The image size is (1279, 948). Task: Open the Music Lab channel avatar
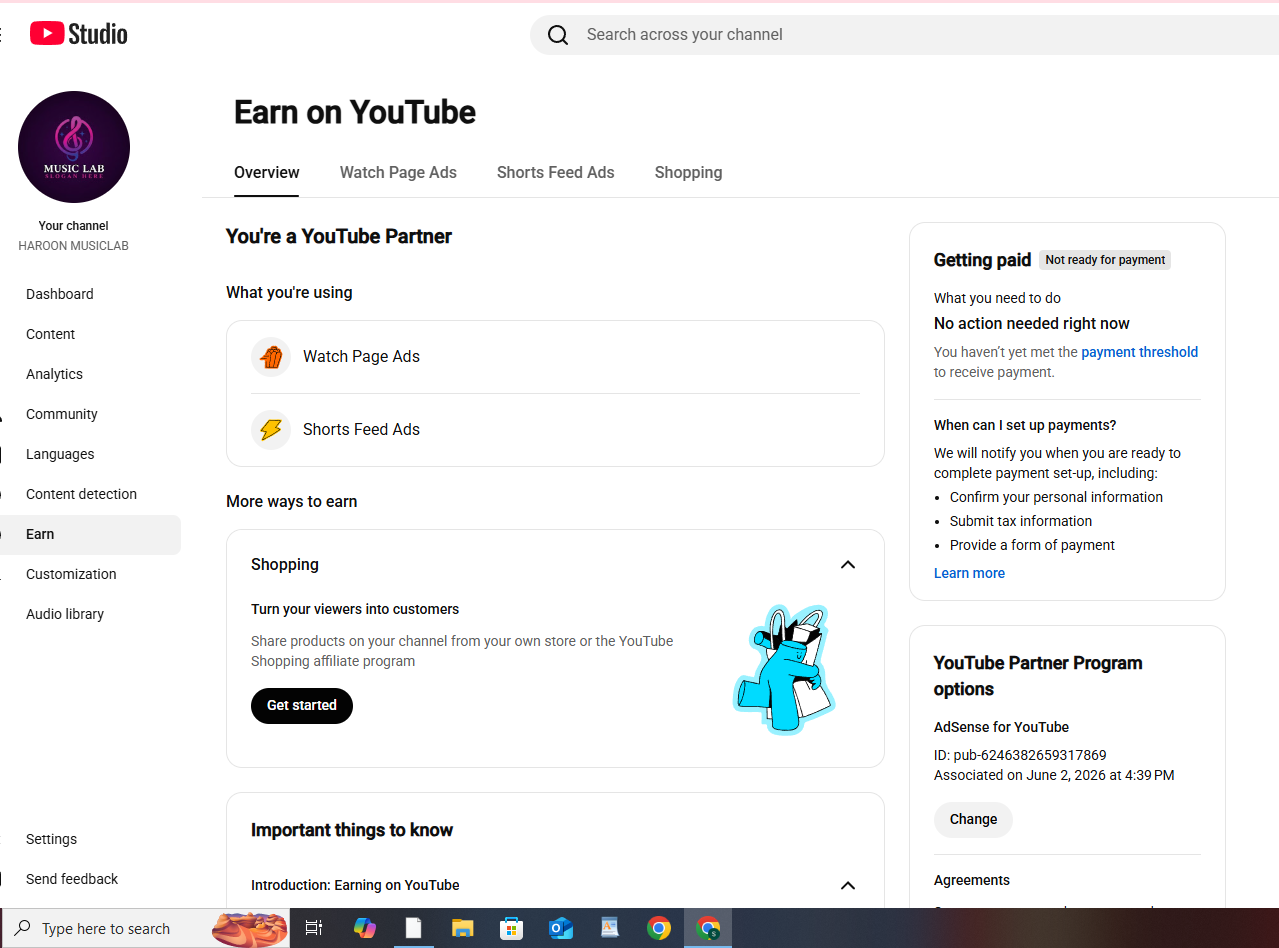coord(74,147)
